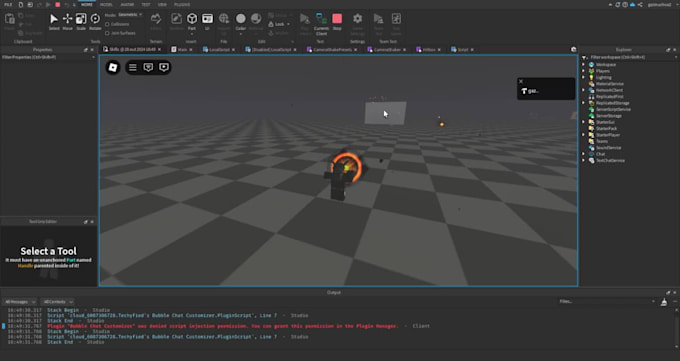Click the New file icon in title bar
The width and height of the screenshot is (680, 361).
[21, 5]
